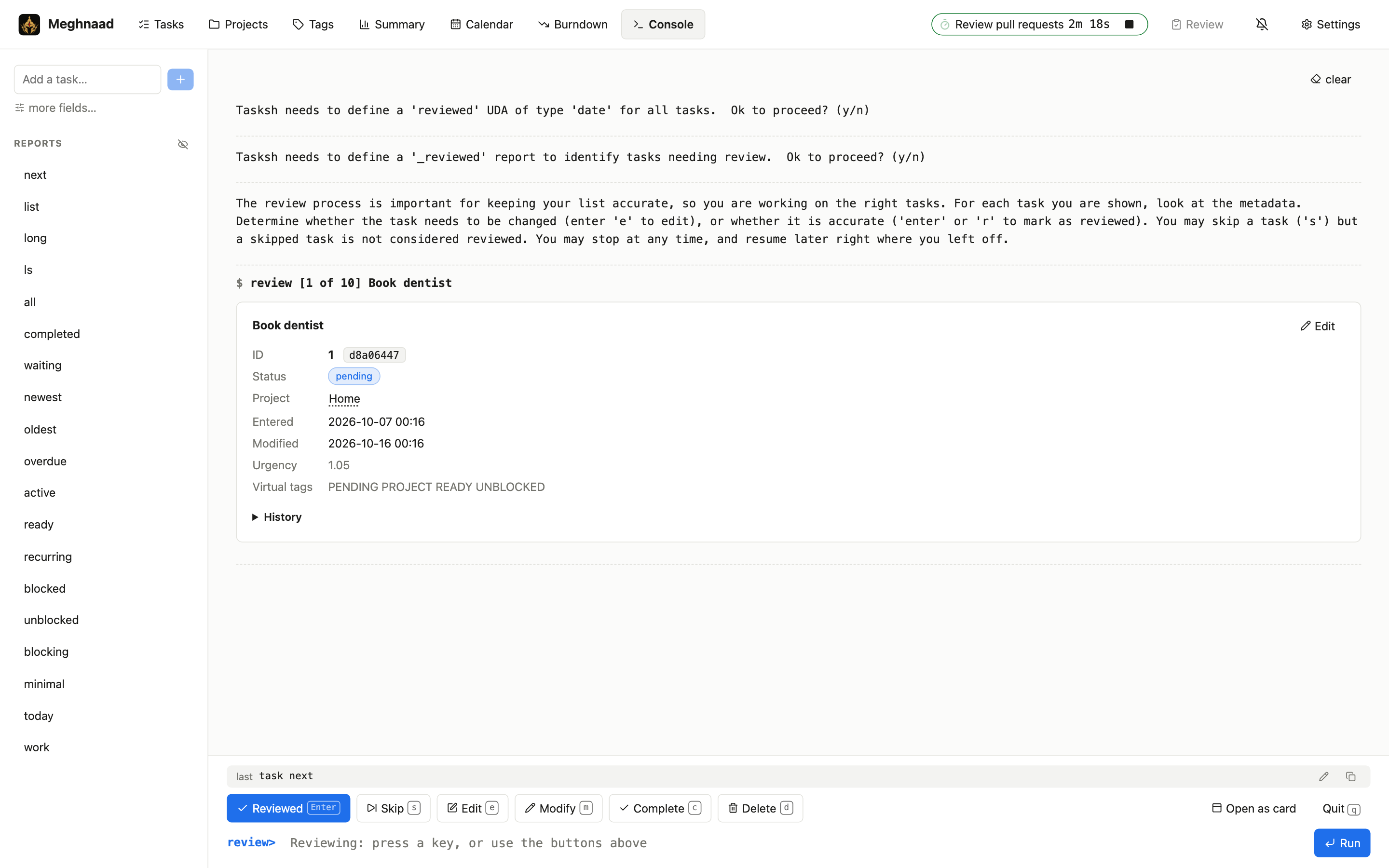This screenshot has width=1389, height=868.
Task: Open the Home project link
Action: 344,398
